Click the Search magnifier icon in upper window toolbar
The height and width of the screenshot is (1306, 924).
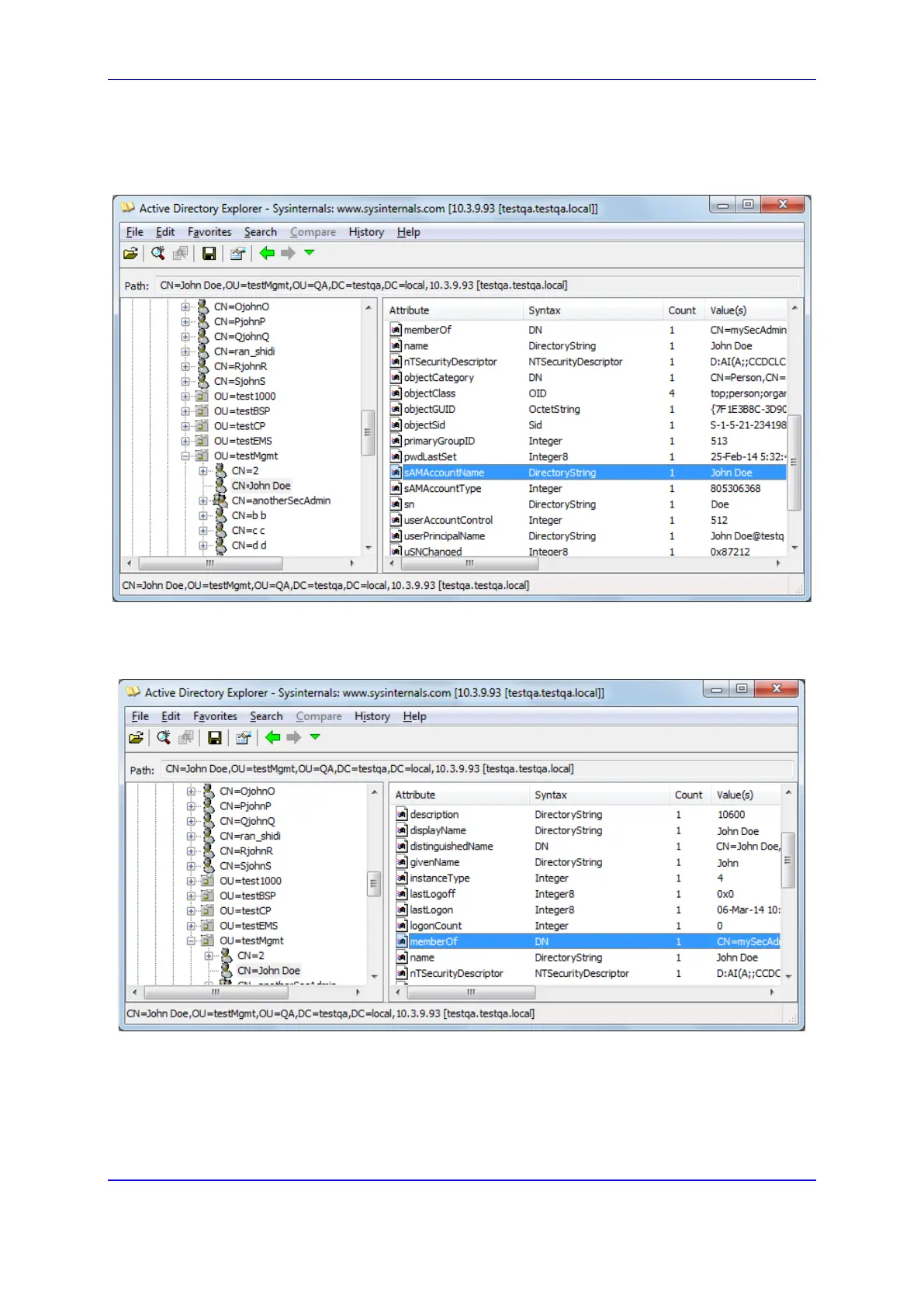pyautogui.click(x=157, y=253)
